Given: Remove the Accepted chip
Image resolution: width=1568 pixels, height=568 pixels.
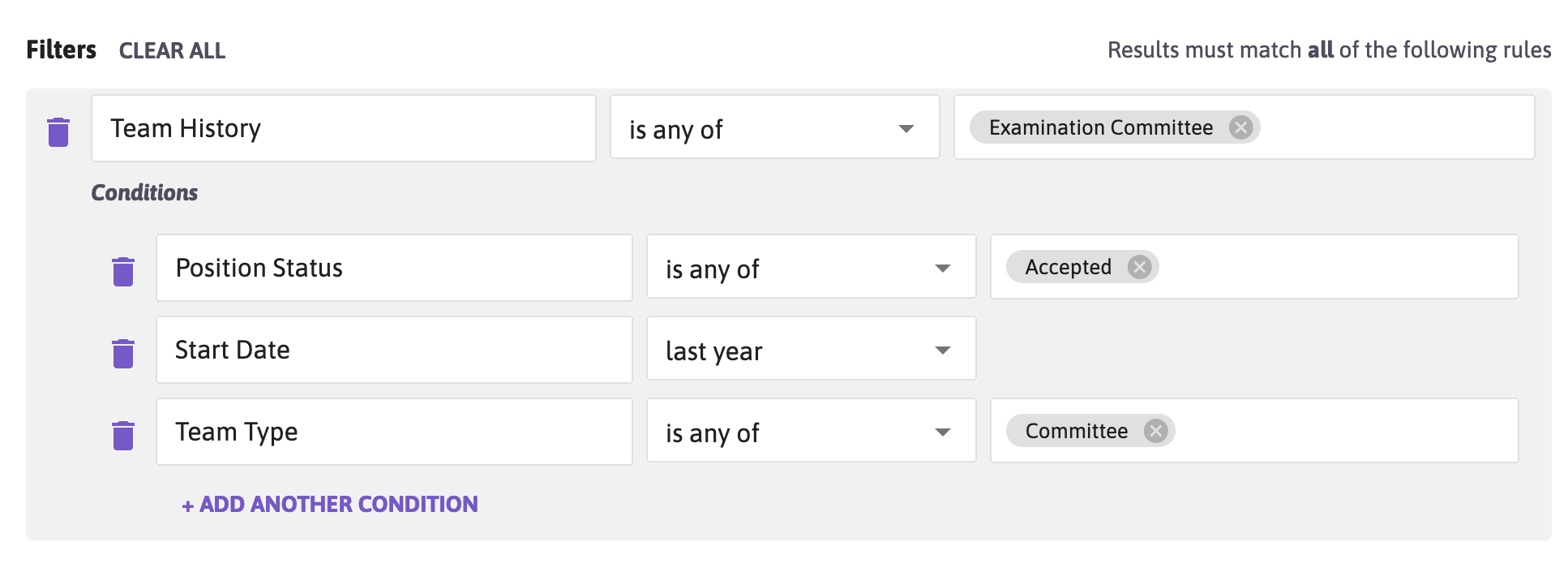Looking at the screenshot, I should click(1139, 267).
